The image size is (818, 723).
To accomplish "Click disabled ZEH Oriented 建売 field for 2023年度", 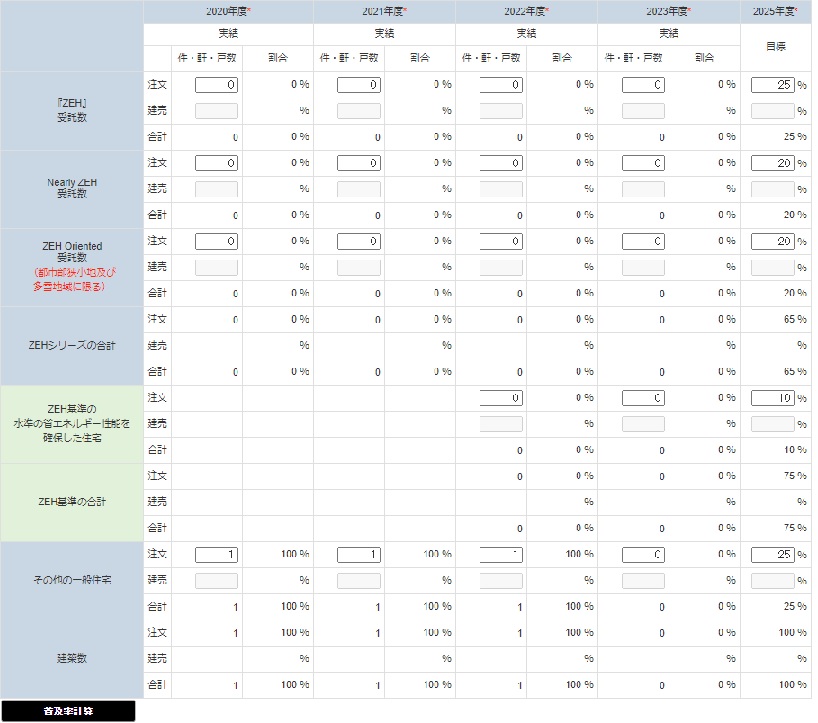I will coord(643,268).
